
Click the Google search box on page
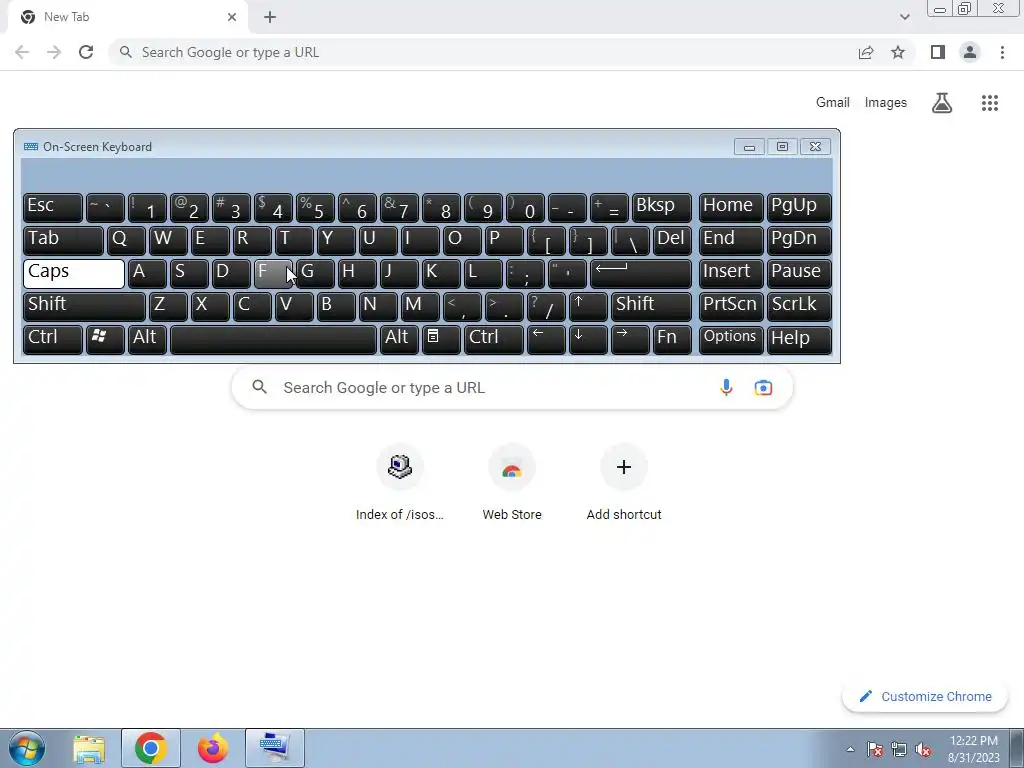tap(512, 387)
